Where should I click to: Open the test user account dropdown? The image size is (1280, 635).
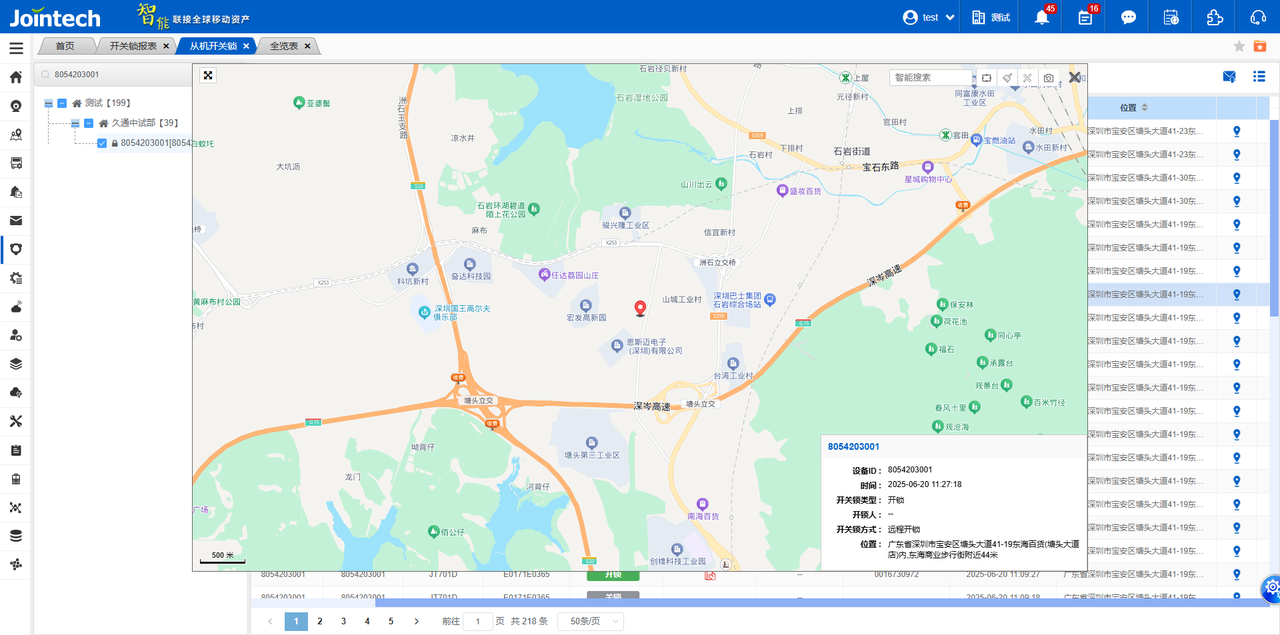tap(929, 17)
